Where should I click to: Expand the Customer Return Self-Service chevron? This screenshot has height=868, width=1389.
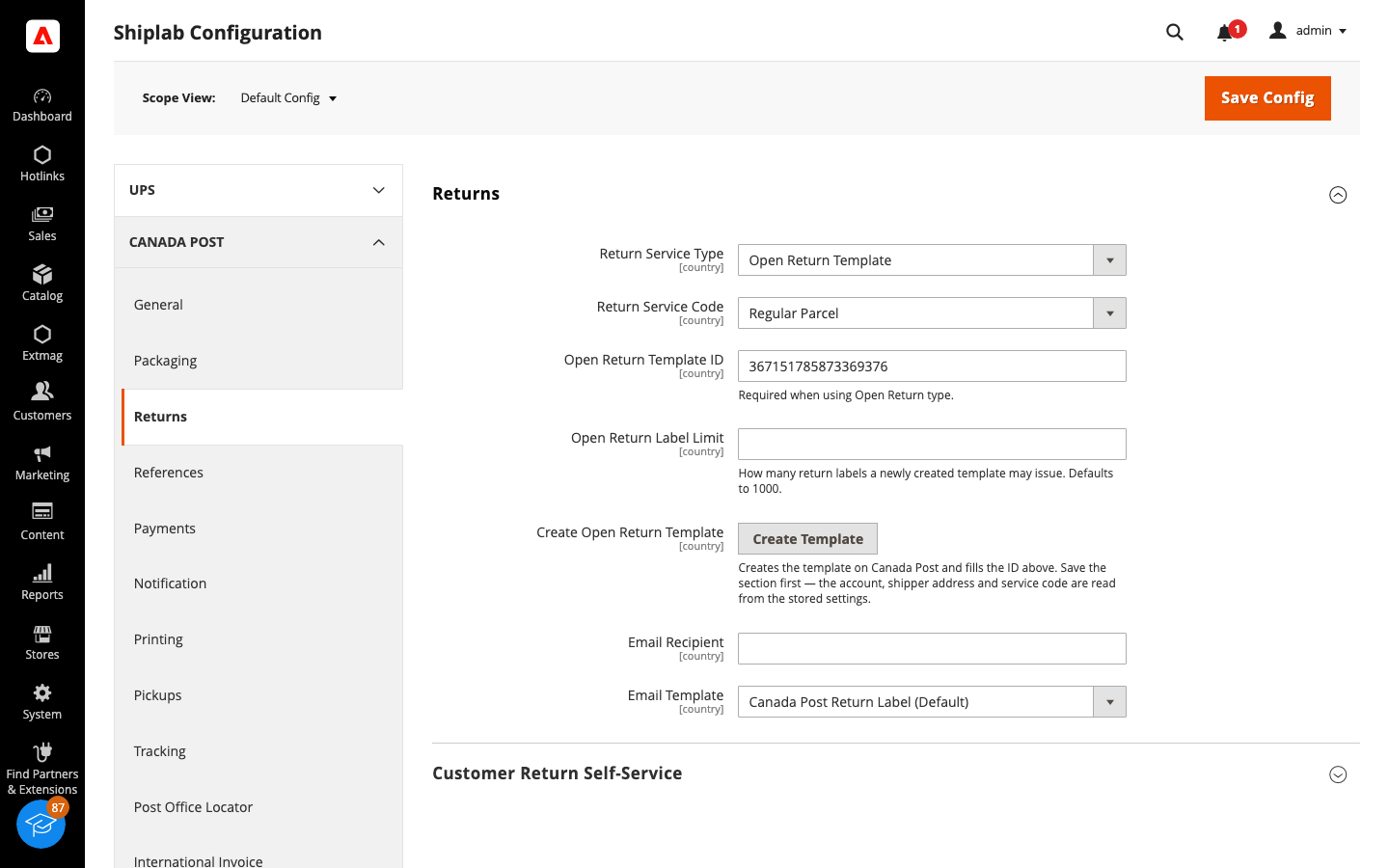(1338, 774)
